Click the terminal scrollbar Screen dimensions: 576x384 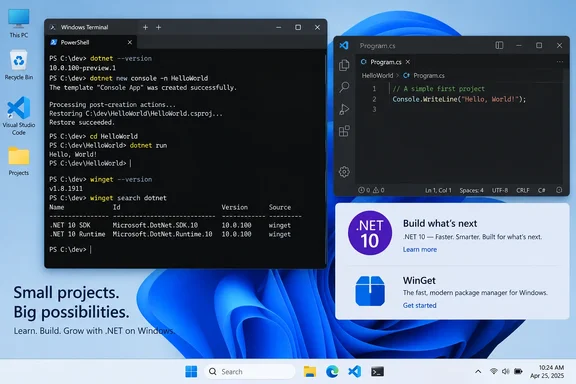(325, 158)
